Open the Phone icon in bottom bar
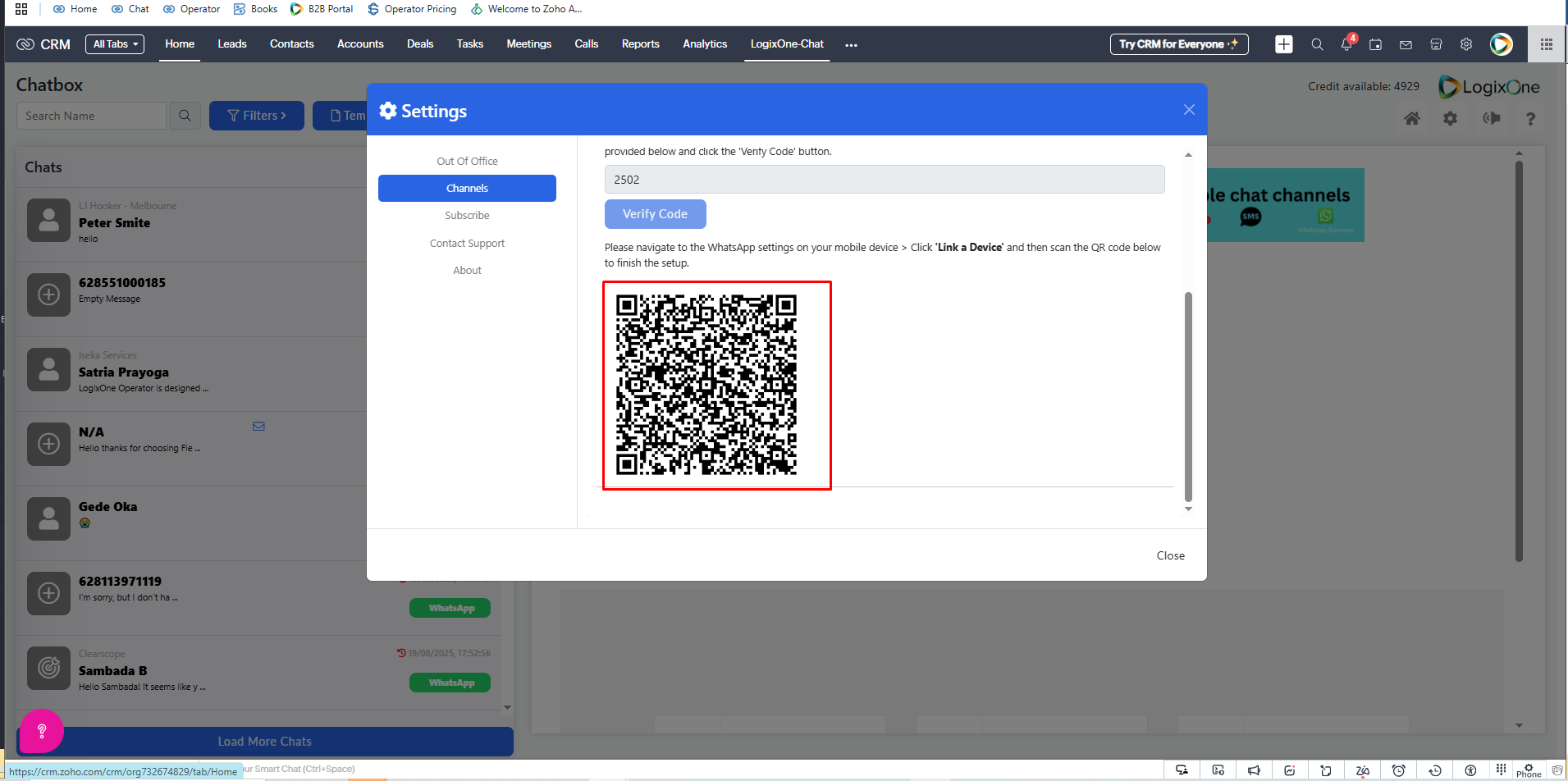This screenshot has width=1568, height=781. [x=1529, y=770]
